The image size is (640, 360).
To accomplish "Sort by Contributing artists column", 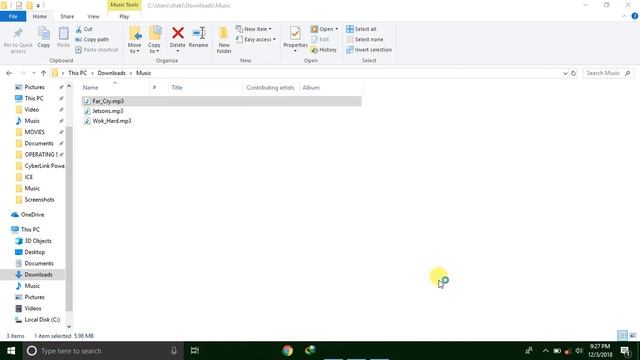I will 270,88.
